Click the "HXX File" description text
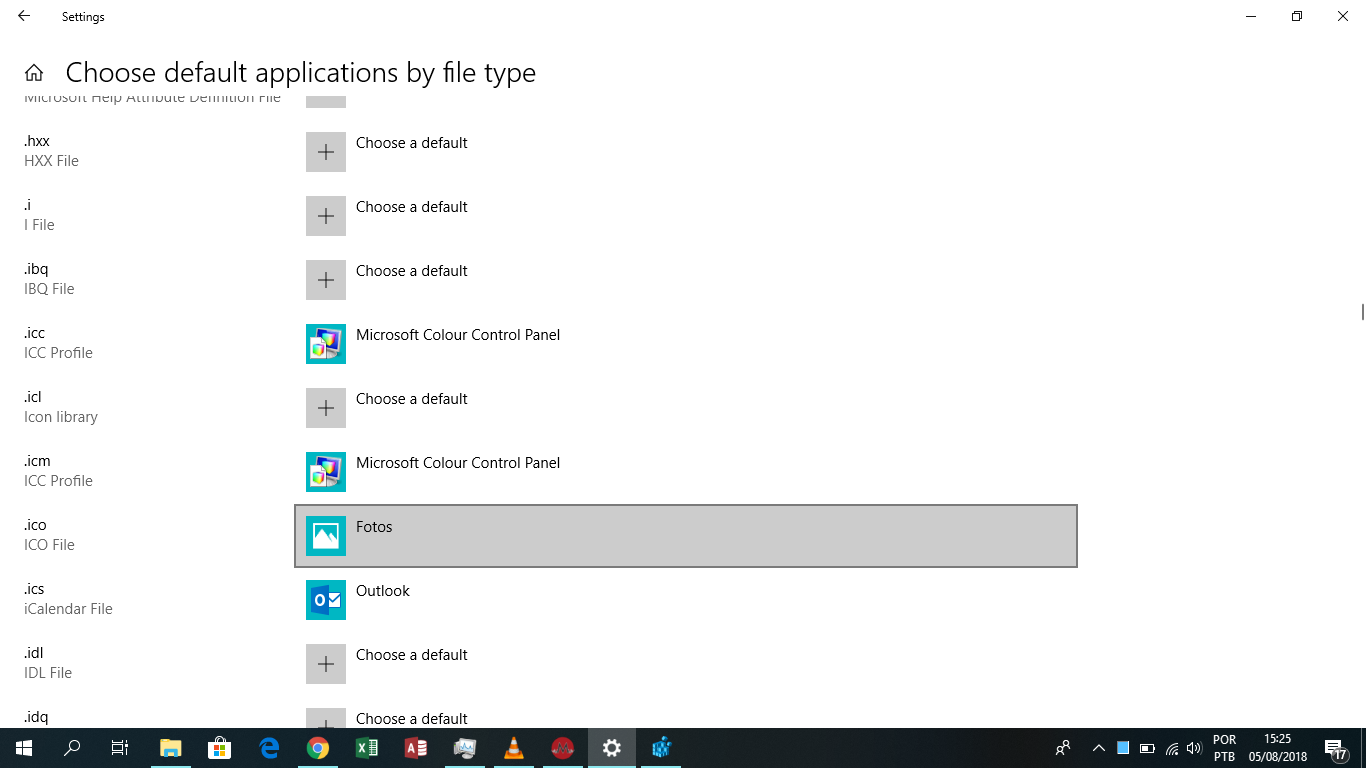This screenshot has width=1366, height=768. [51, 161]
